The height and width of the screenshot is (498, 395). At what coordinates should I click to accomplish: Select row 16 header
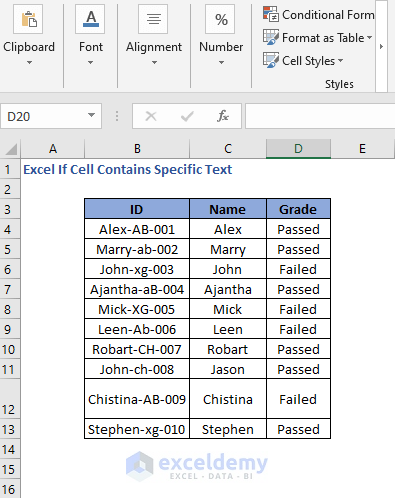point(10,489)
